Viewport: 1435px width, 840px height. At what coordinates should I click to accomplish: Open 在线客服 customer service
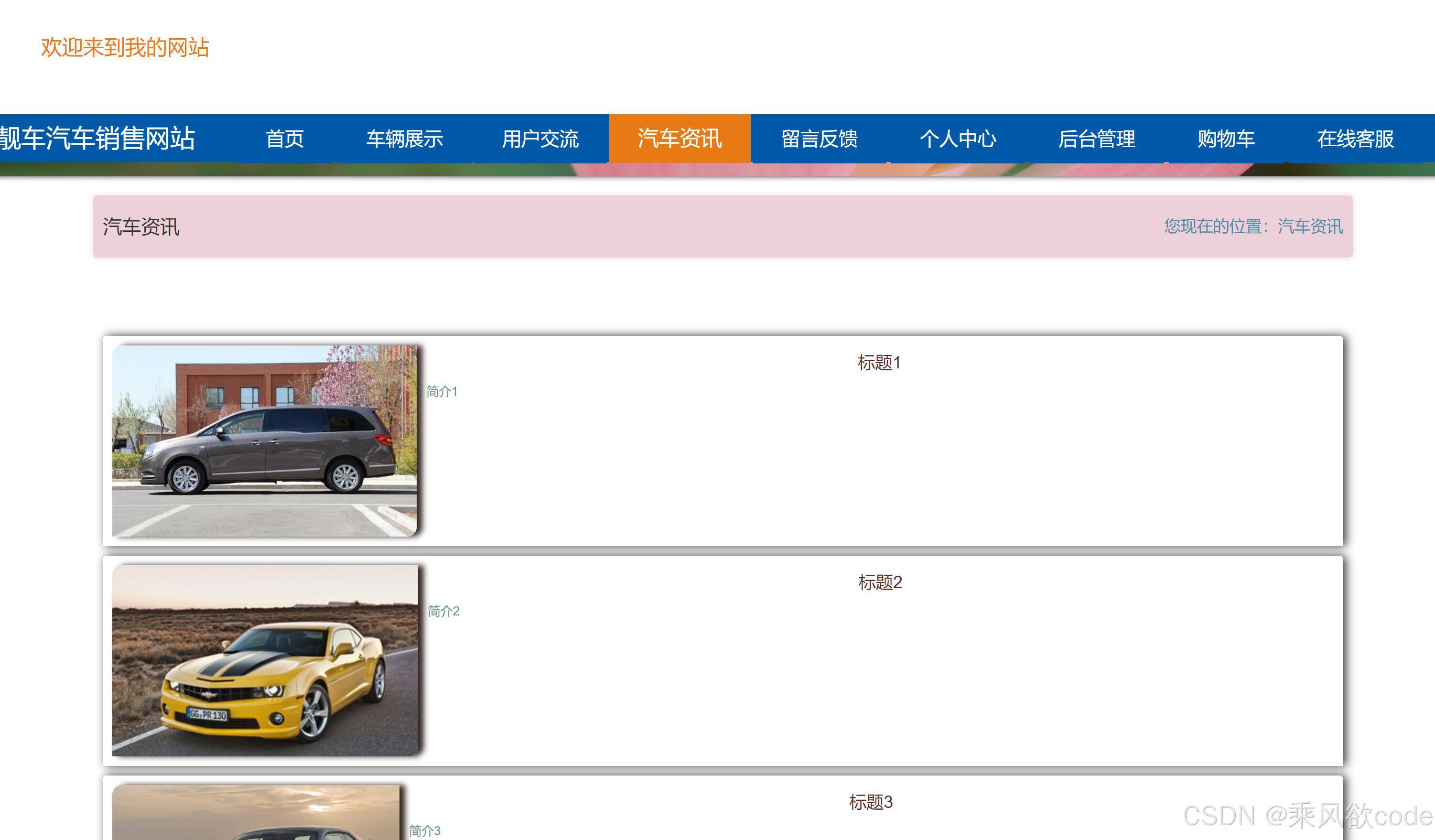[1356, 139]
